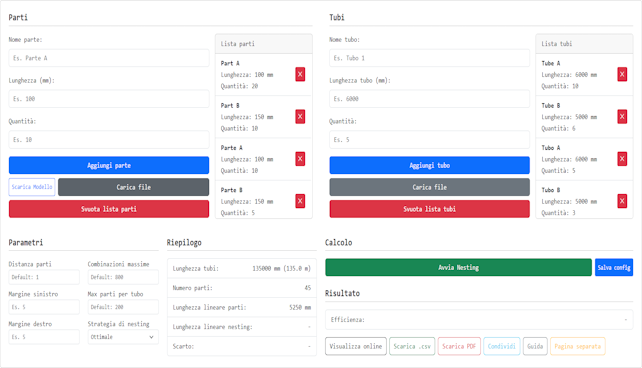The image size is (642, 368).
Task: Click the Lunghezza tubo (mm) input
Action: pyautogui.click(x=430, y=99)
